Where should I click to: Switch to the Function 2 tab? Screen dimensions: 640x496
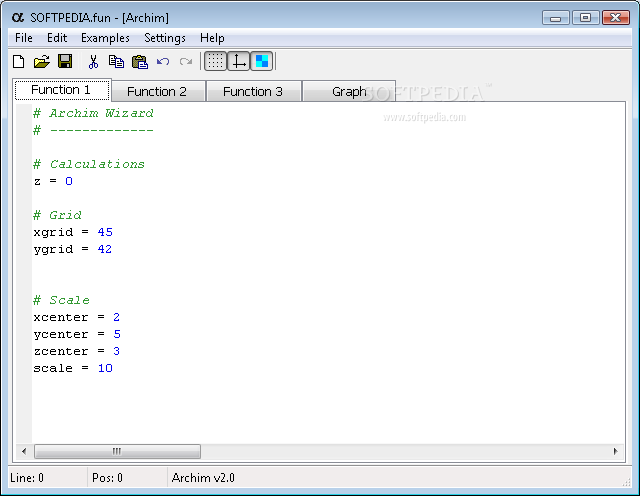click(x=157, y=91)
